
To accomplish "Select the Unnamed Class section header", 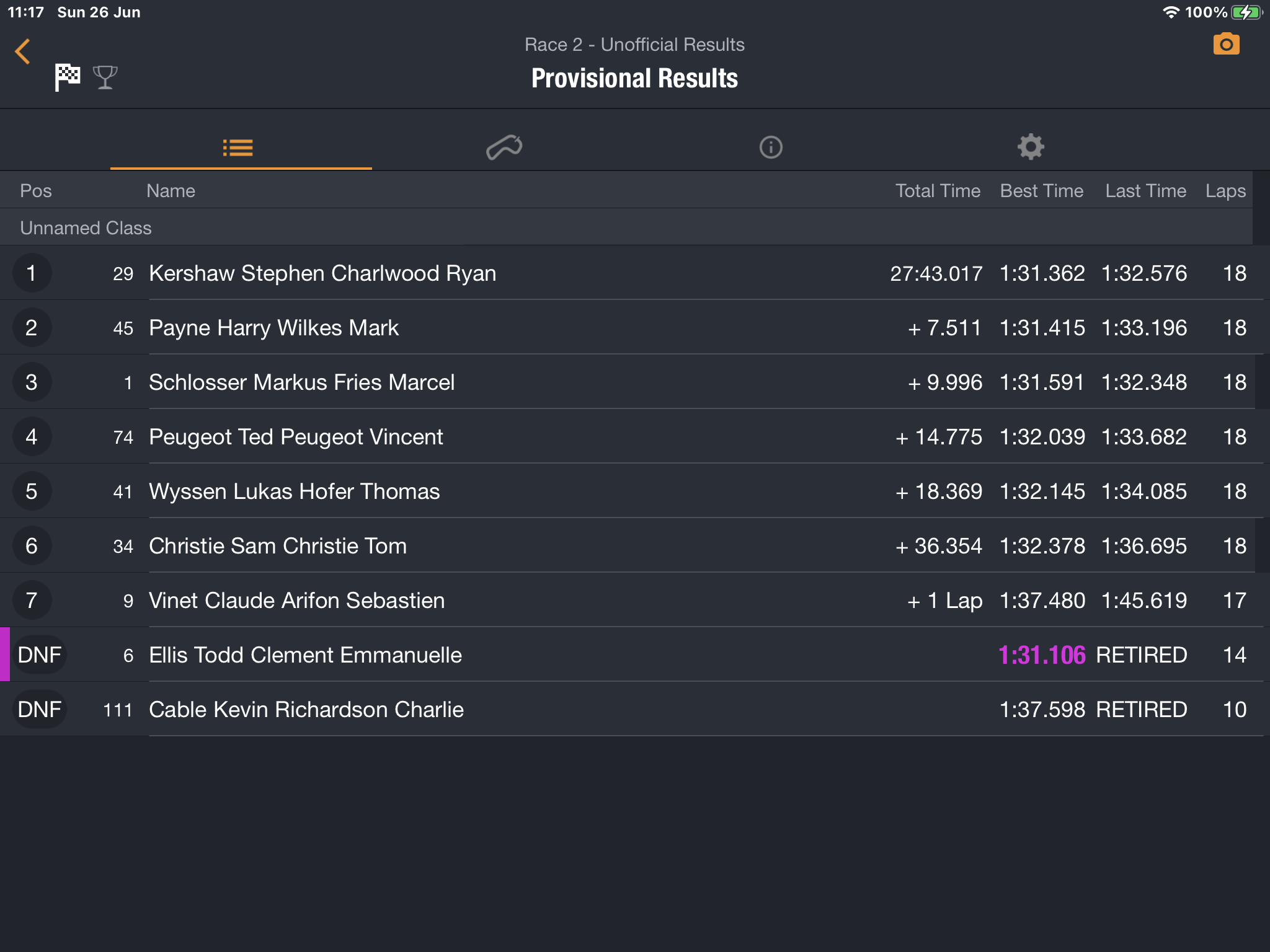I will pyautogui.click(x=626, y=227).
